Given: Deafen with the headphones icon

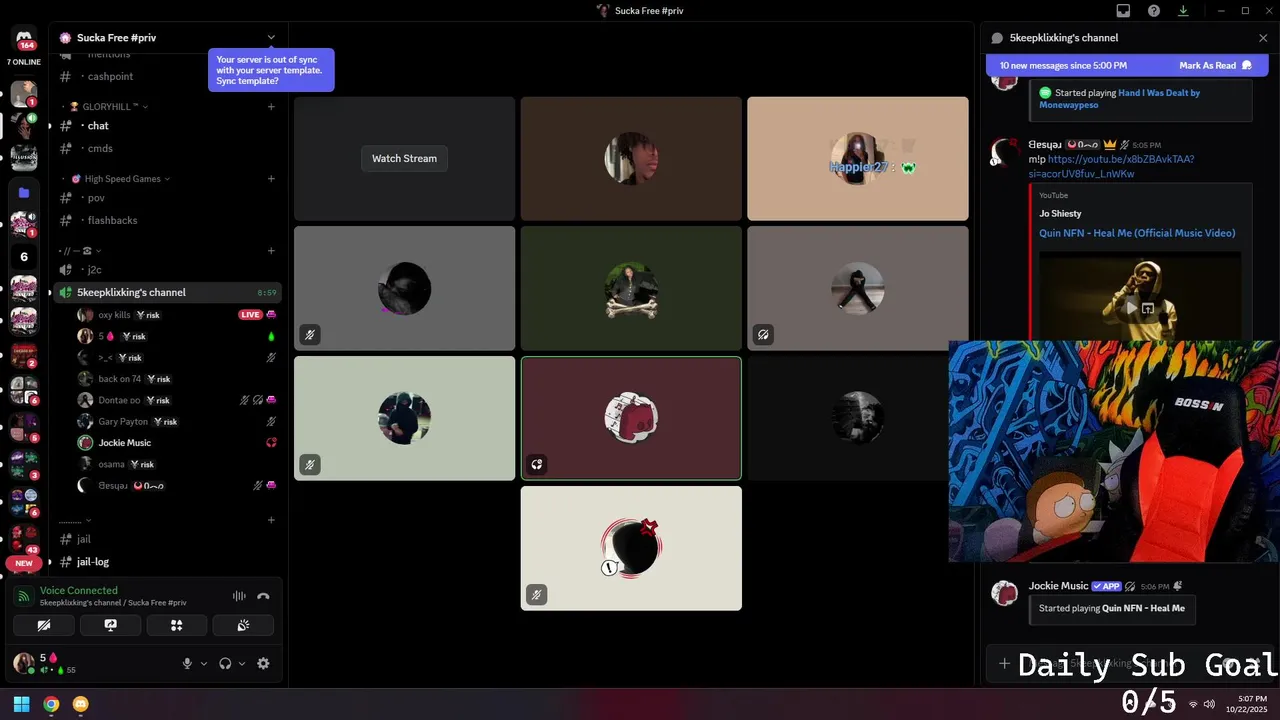Looking at the screenshot, I should click(225, 663).
